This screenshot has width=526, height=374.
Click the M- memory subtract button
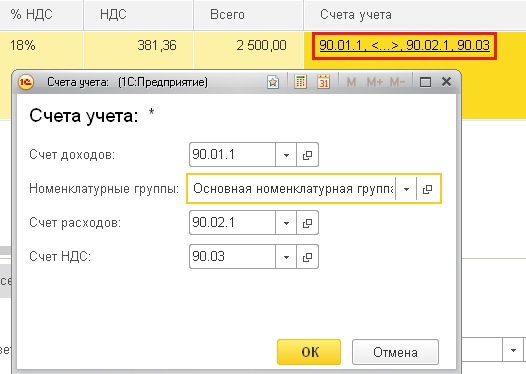397,82
